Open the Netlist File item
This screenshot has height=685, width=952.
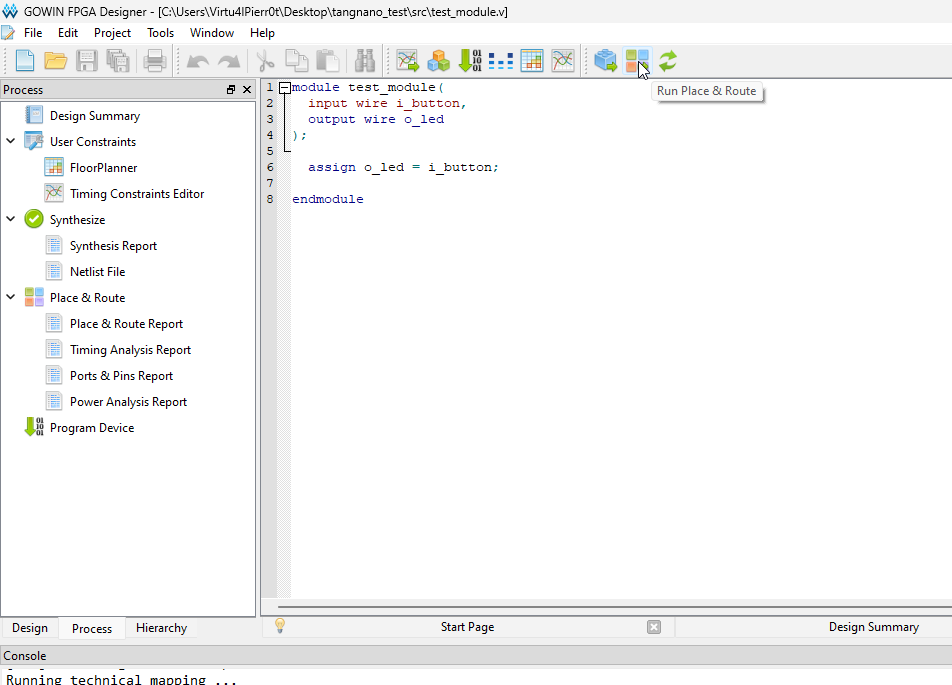click(x=97, y=272)
